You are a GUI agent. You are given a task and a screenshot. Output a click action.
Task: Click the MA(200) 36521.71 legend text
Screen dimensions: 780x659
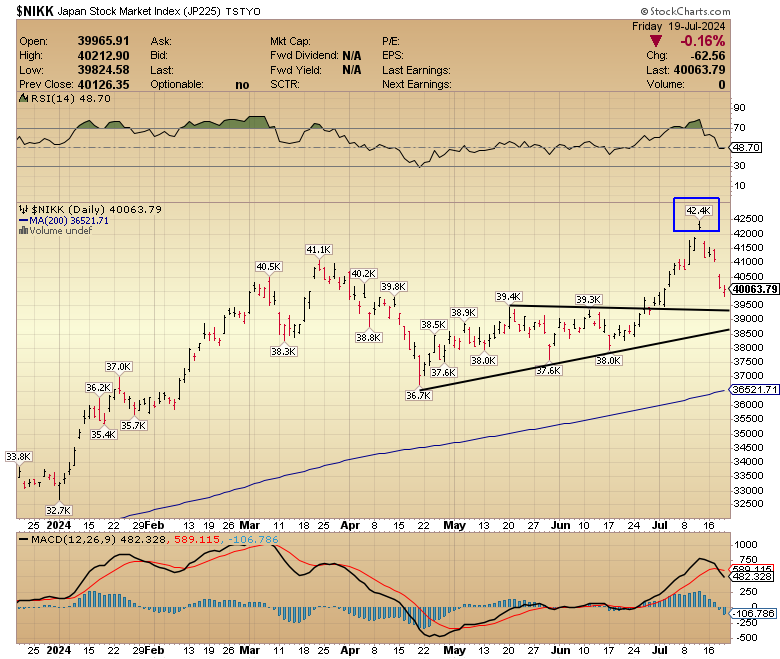[x=69, y=220]
